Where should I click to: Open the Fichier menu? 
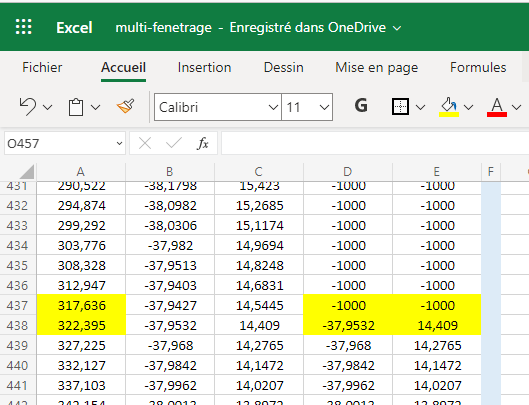click(42, 68)
